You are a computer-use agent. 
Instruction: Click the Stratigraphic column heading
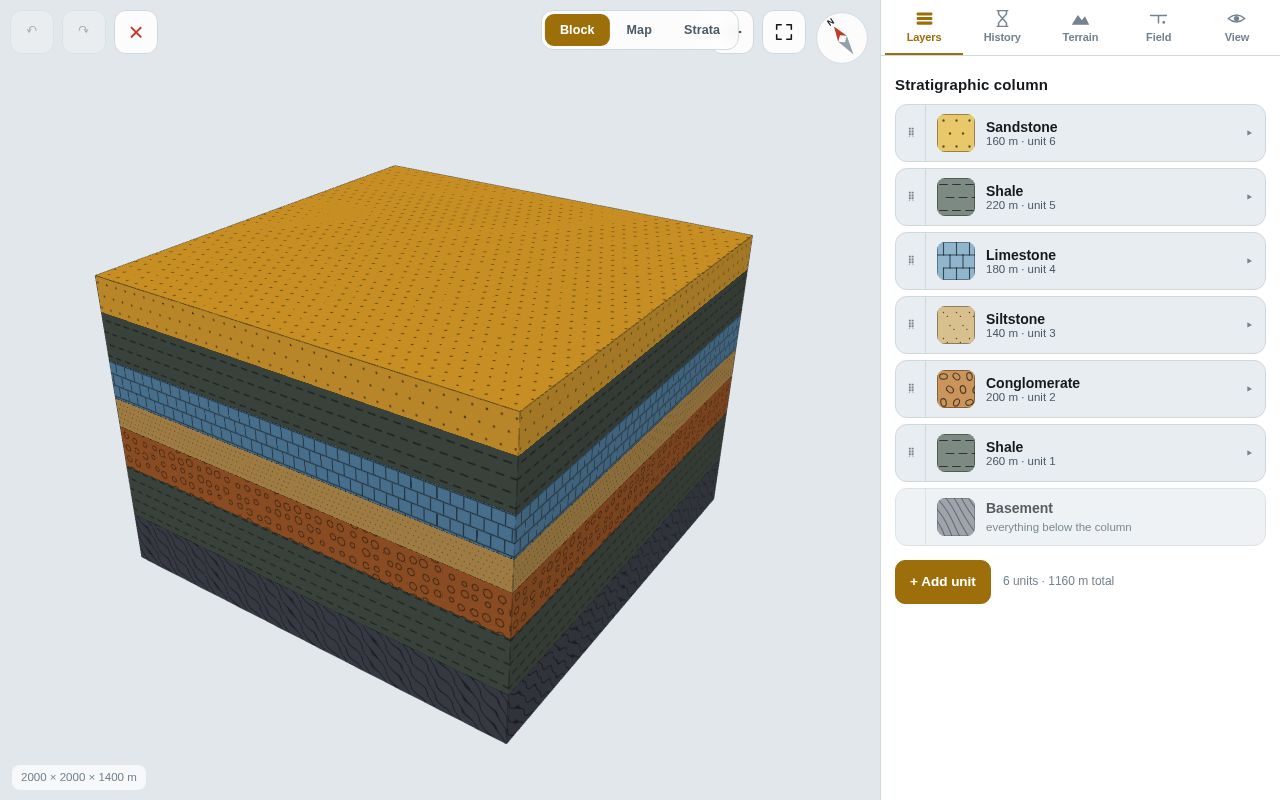pyautogui.click(x=971, y=85)
